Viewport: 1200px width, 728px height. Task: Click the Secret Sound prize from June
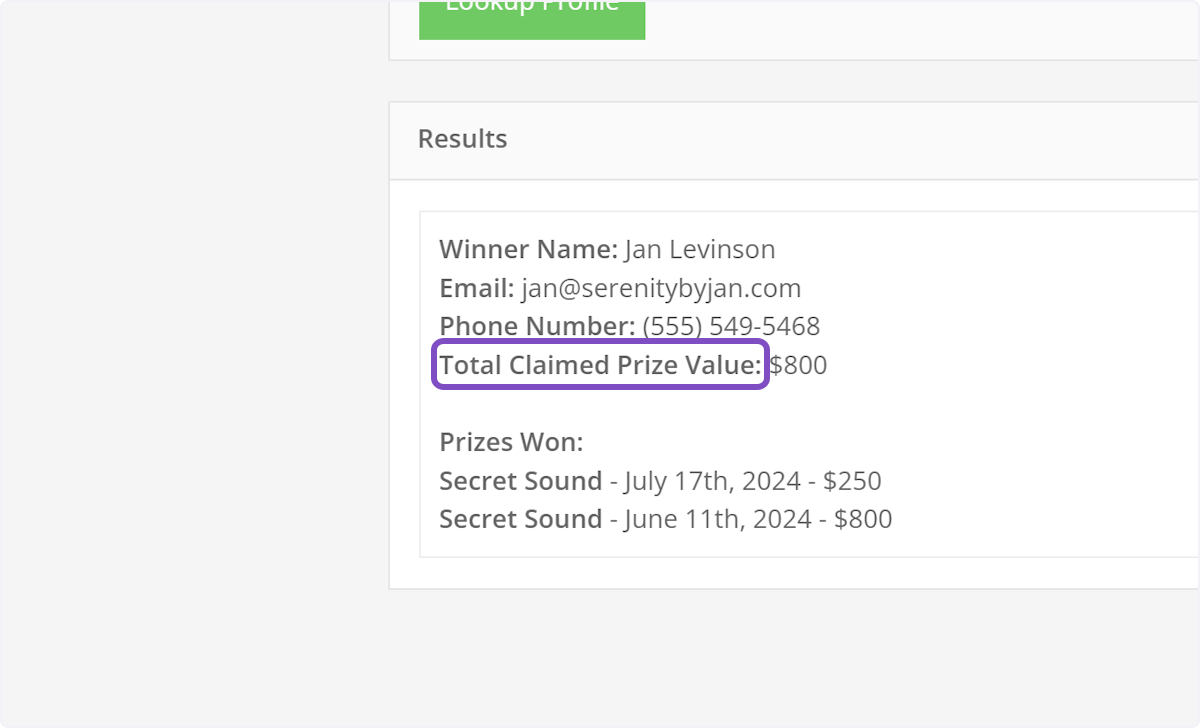520,519
